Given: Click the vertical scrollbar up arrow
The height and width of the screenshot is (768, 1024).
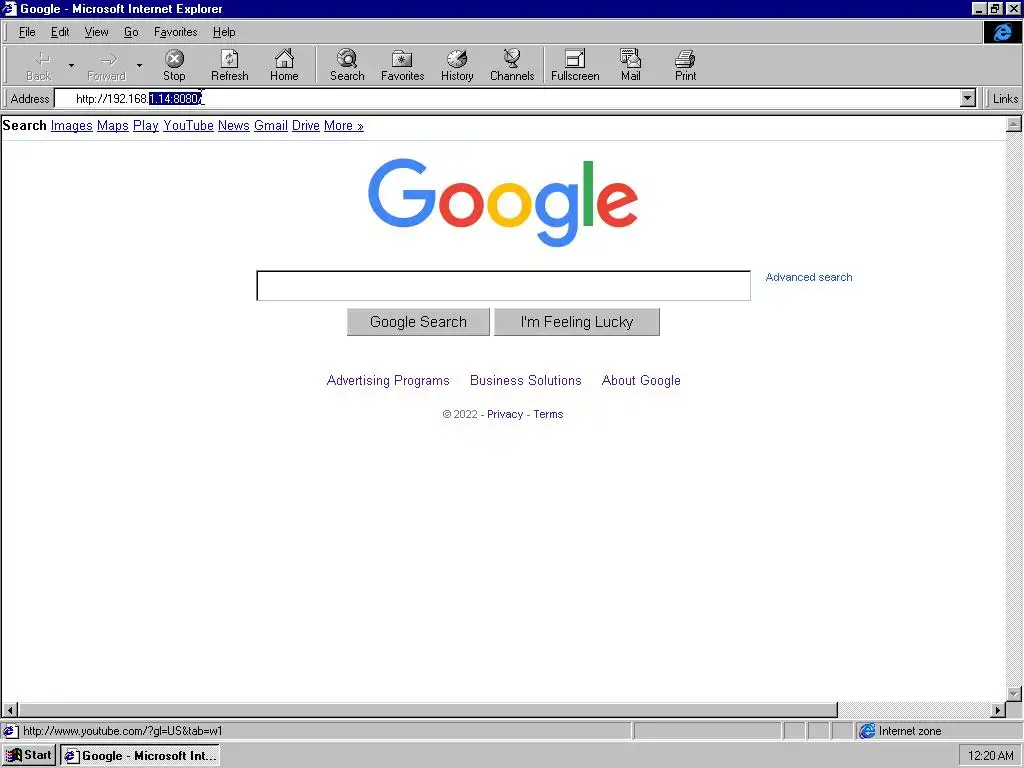Looking at the screenshot, I should point(1014,124).
